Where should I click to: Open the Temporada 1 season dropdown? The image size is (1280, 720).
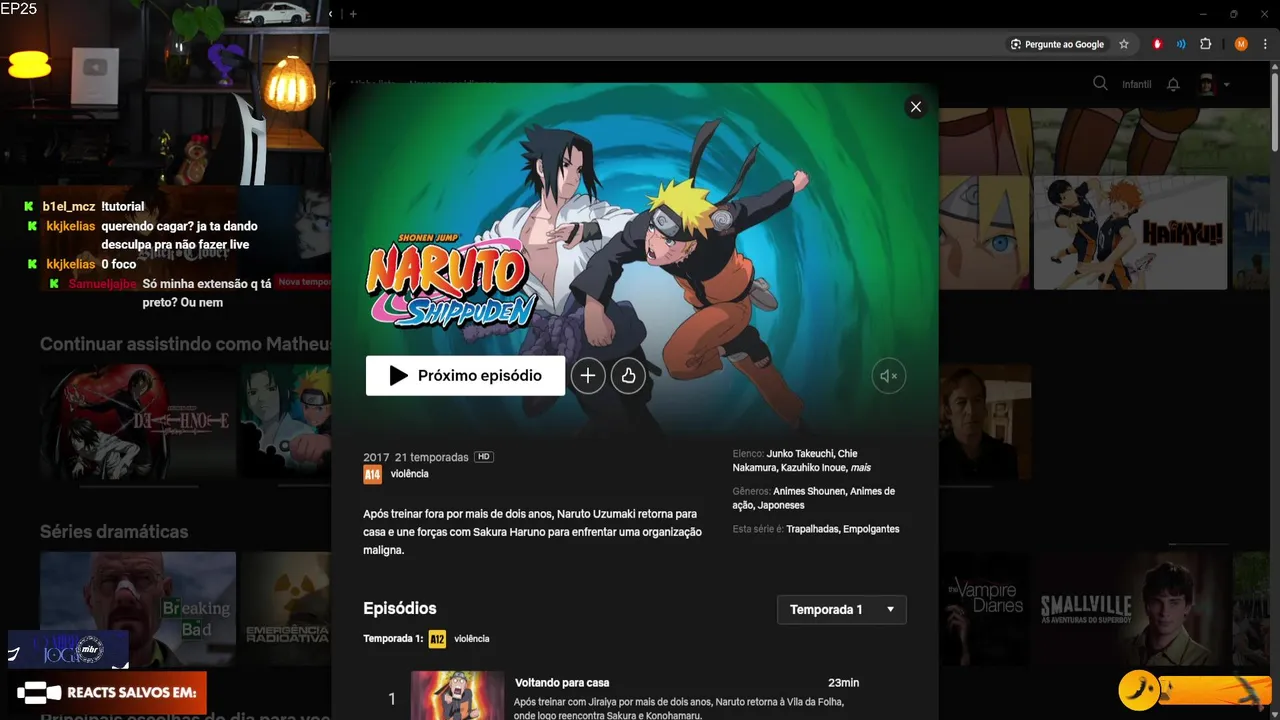point(842,609)
